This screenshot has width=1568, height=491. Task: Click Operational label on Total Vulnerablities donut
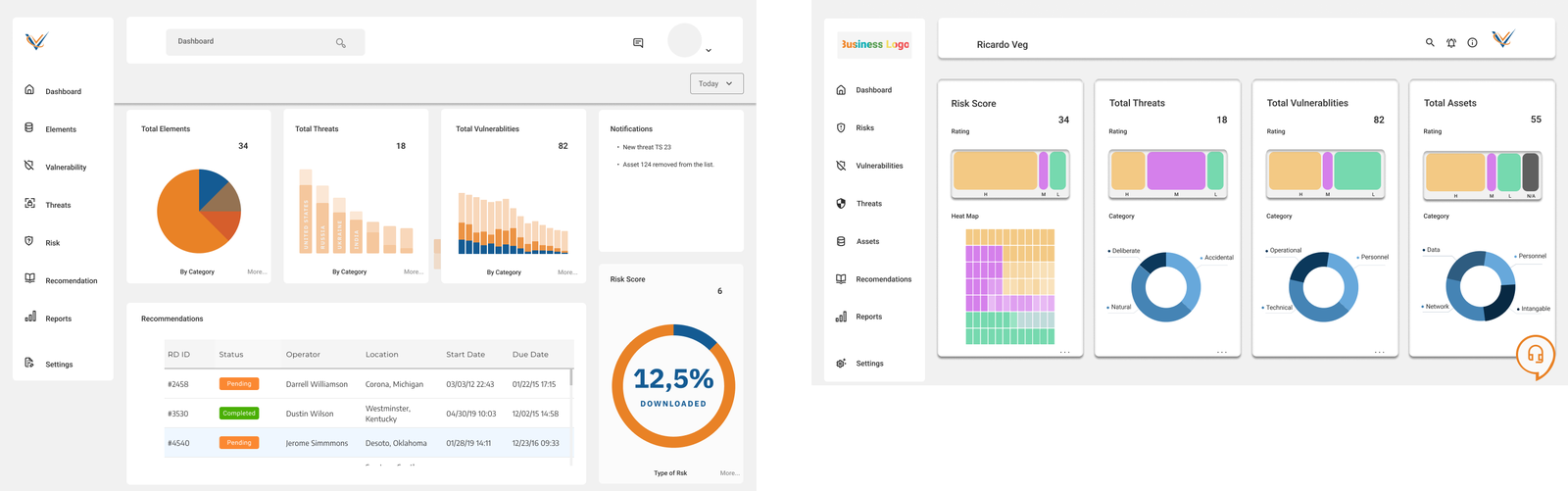1285,251
